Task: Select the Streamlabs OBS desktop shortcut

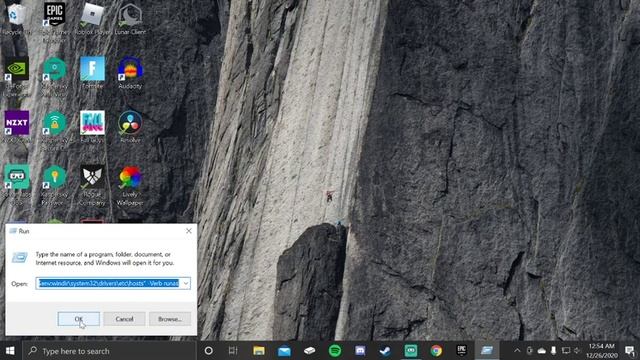Action: coord(16,184)
